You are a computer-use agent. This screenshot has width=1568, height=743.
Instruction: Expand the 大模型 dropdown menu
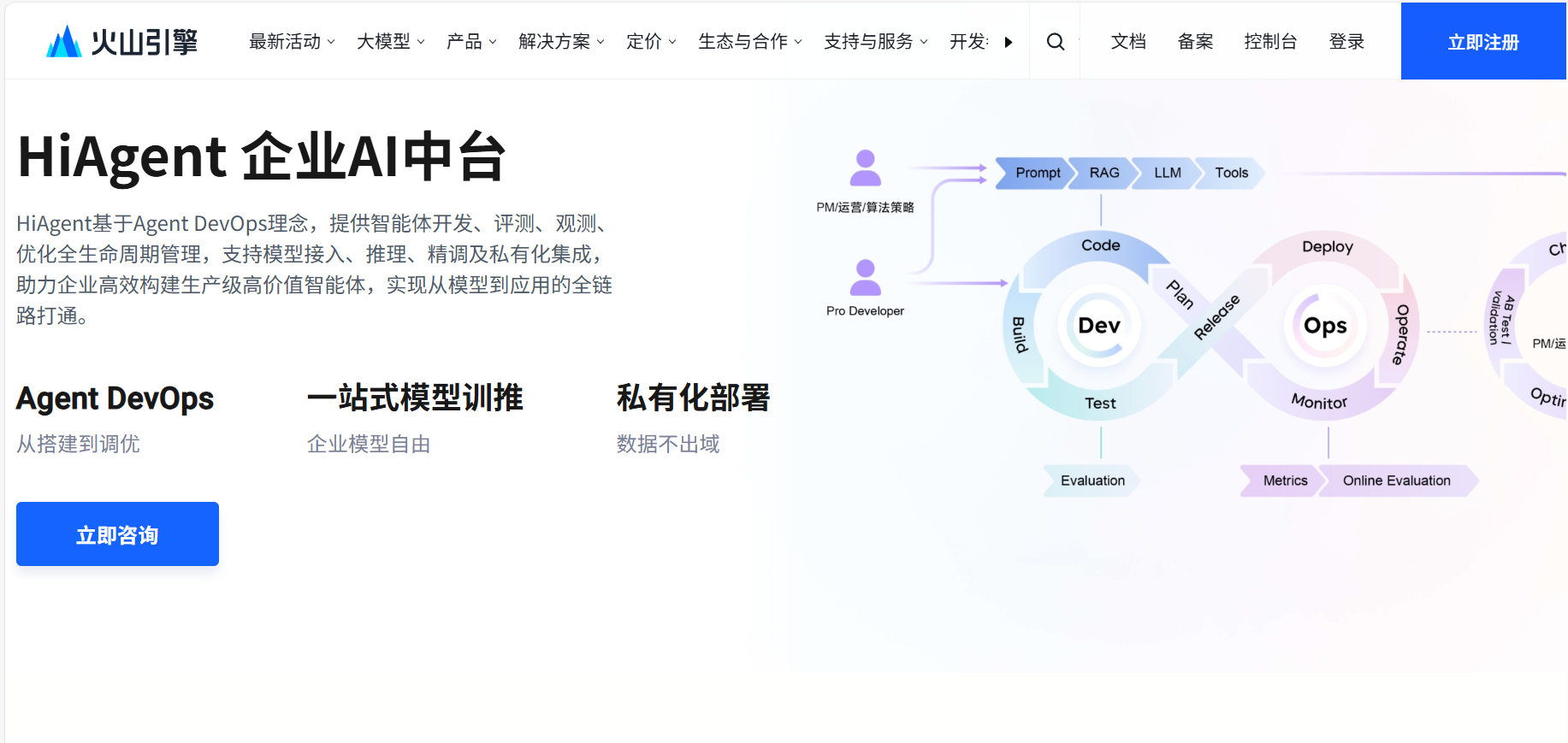pos(390,42)
